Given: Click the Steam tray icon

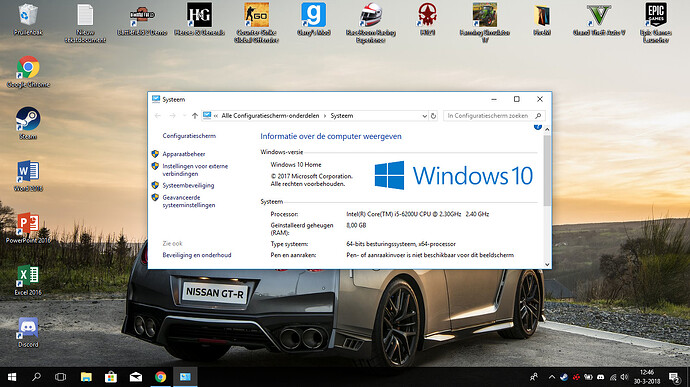Looking at the screenshot, I should pyautogui.click(x=564, y=377).
